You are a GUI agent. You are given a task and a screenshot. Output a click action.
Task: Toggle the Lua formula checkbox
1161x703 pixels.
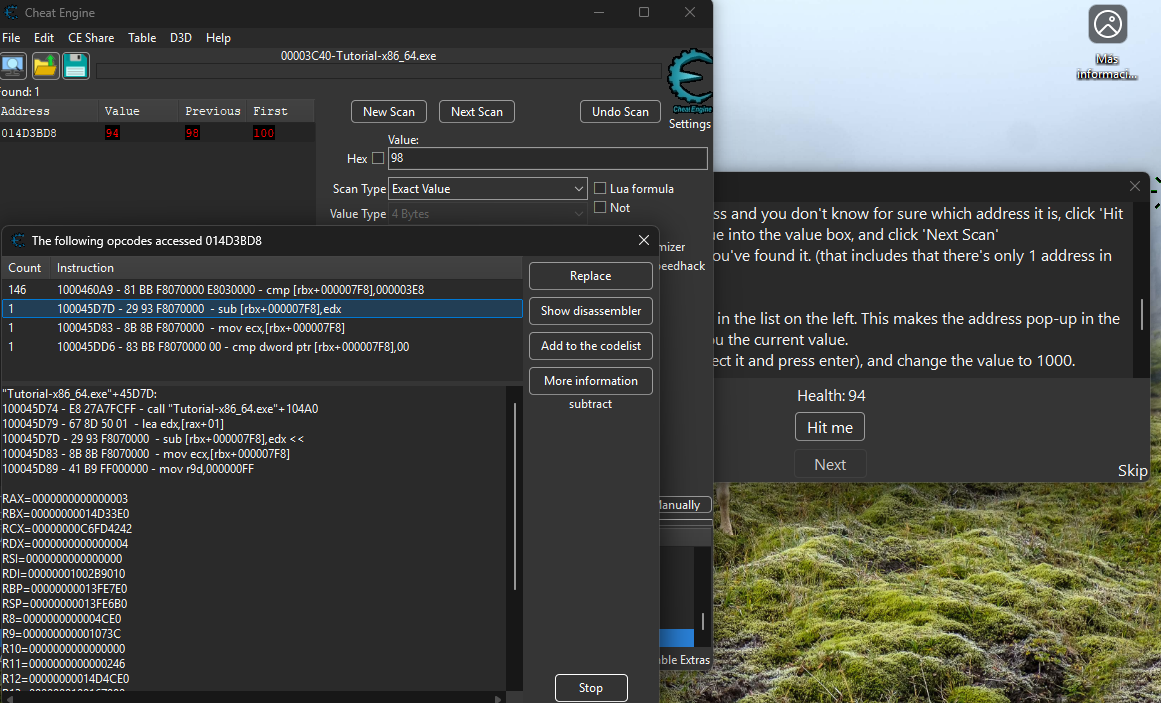point(600,188)
